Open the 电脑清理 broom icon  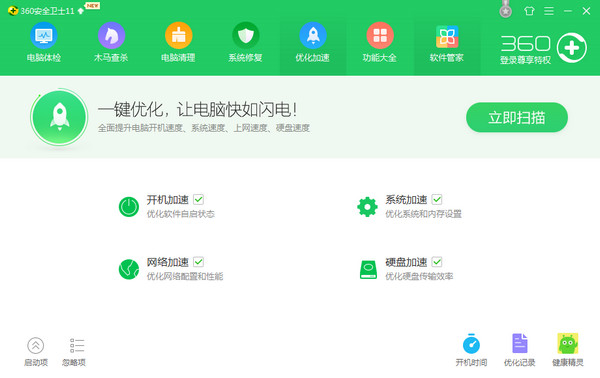coord(178,36)
